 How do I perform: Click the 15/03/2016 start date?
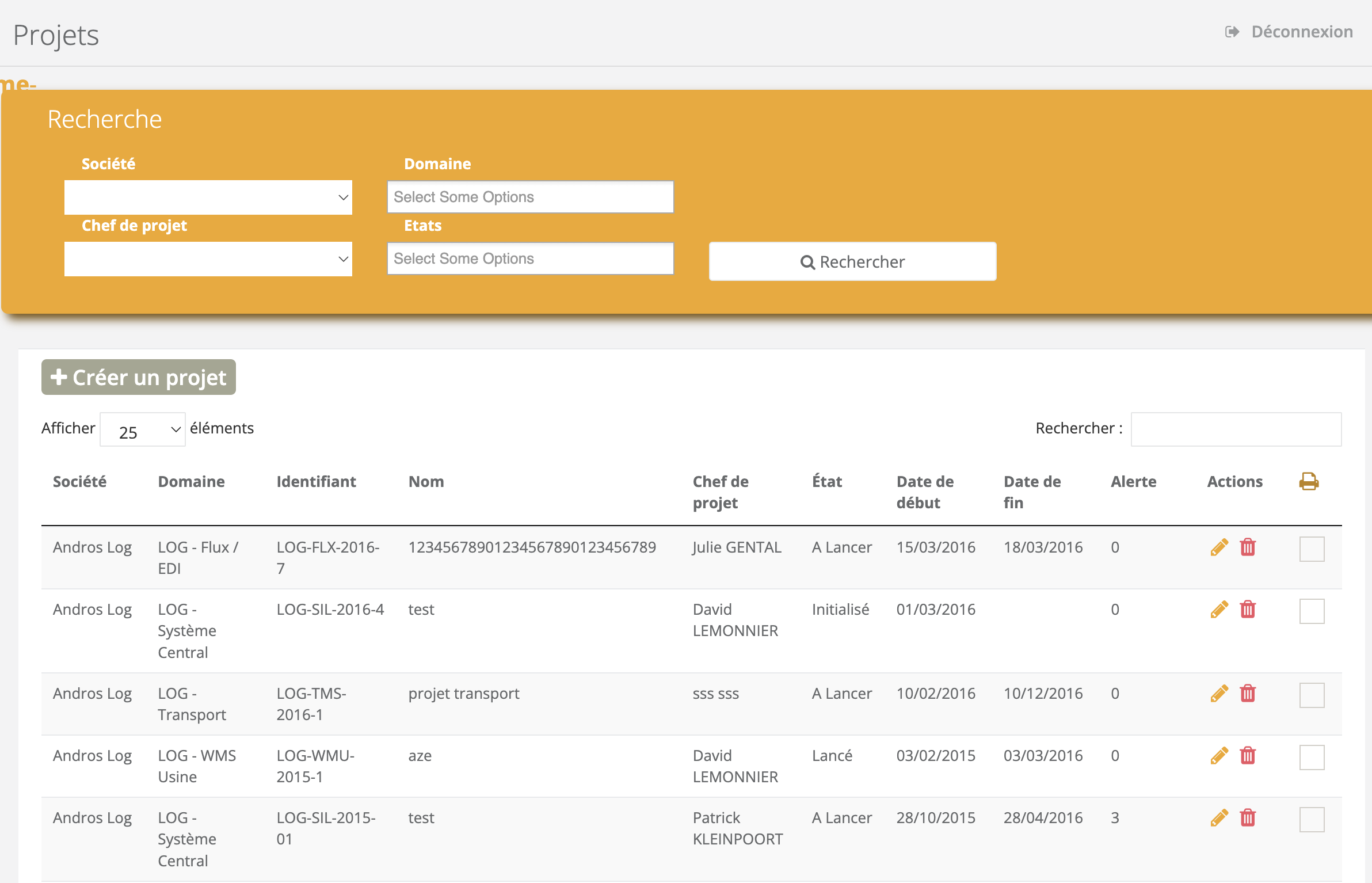click(936, 547)
